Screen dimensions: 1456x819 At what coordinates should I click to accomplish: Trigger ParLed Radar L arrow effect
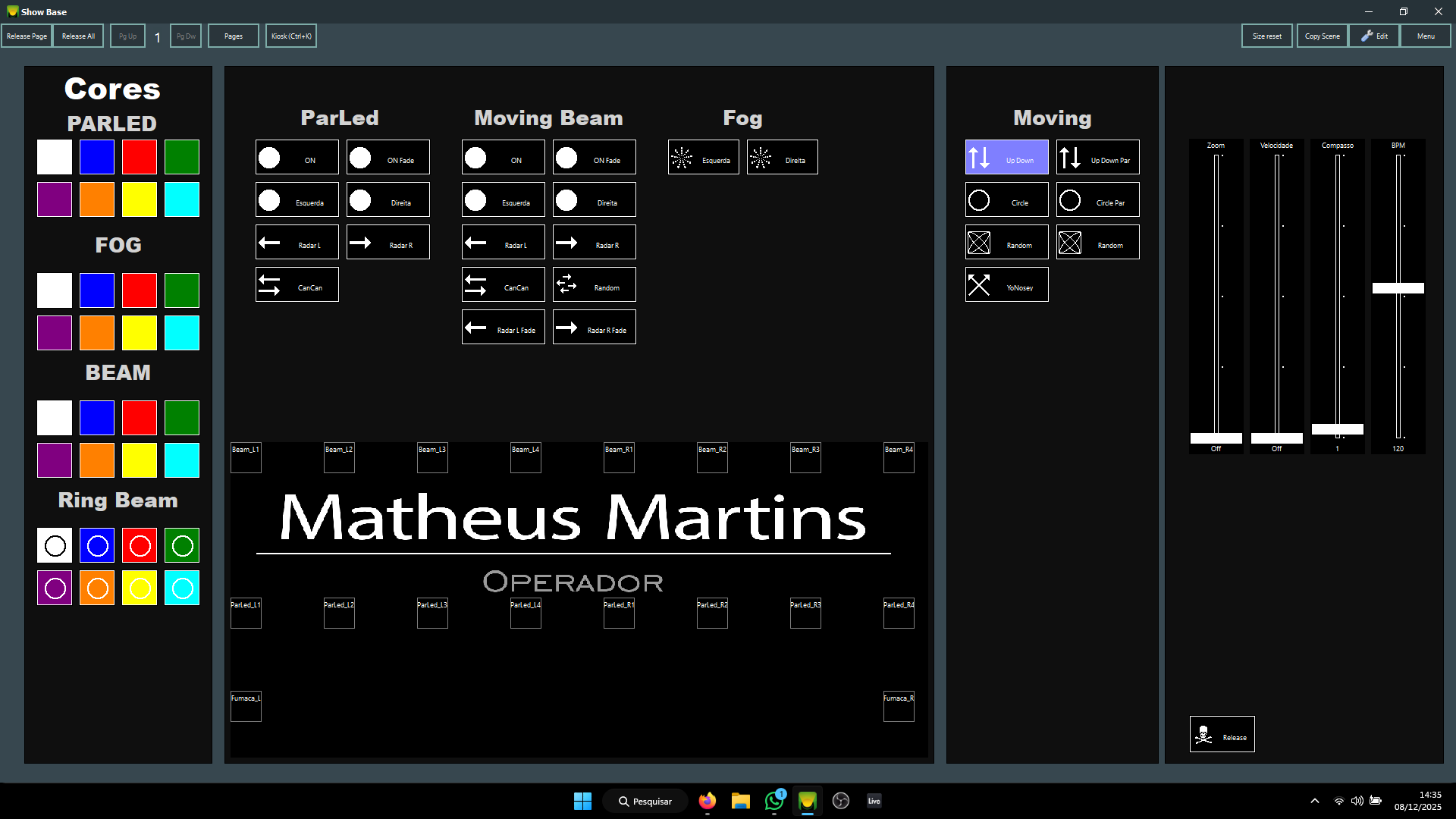point(297,242)
